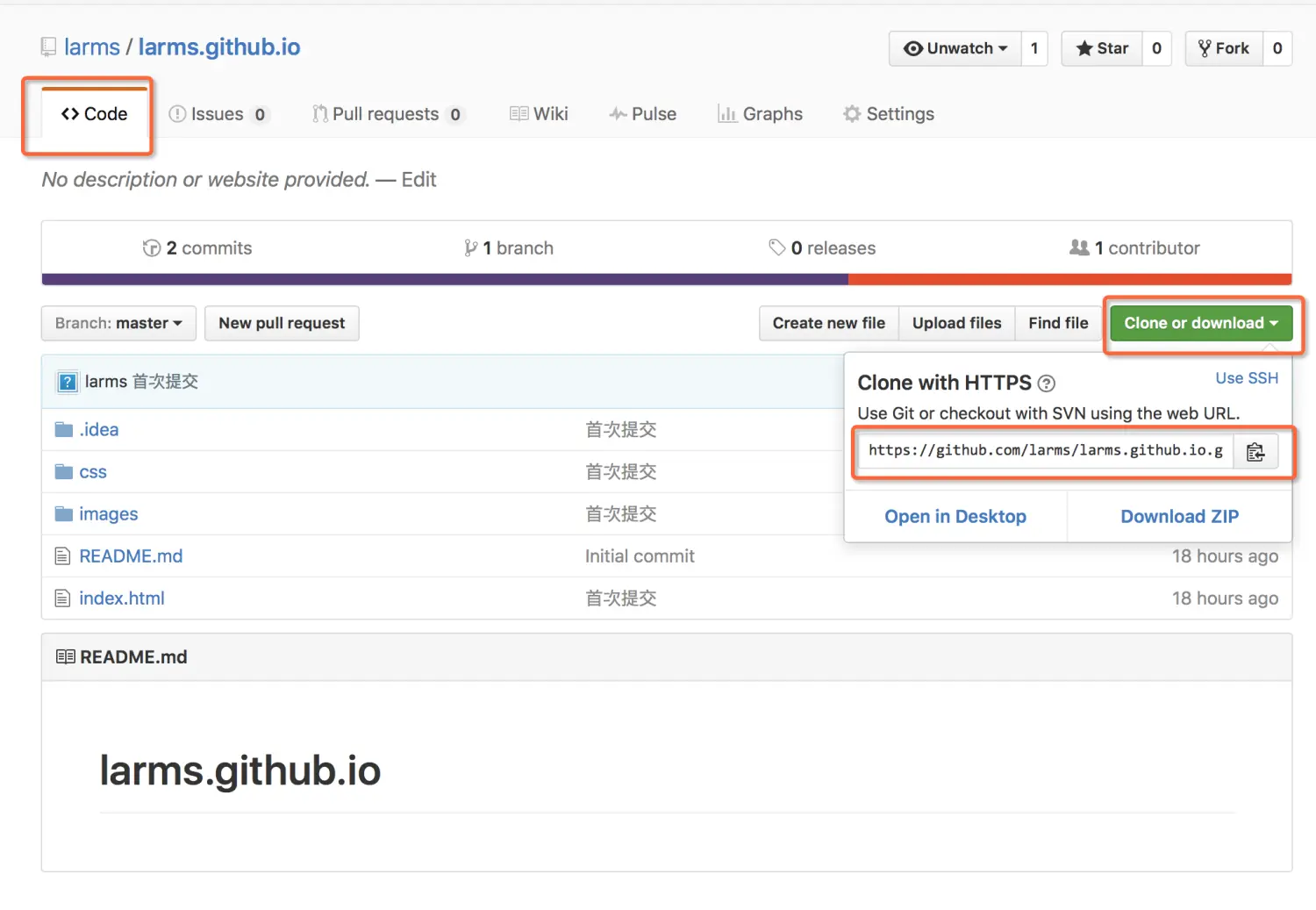The width and height of the screenshot is (1316, 910).
Task: Click the Find file button
Action: 1058,323
